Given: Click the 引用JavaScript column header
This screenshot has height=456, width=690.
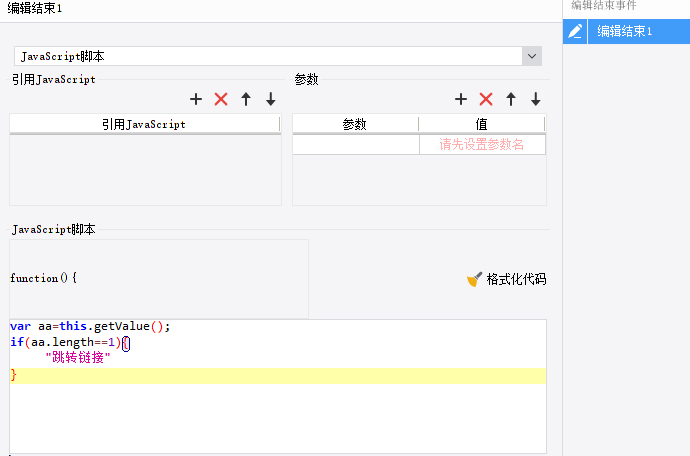Looking at the screenshot, I should click(145, 124).
